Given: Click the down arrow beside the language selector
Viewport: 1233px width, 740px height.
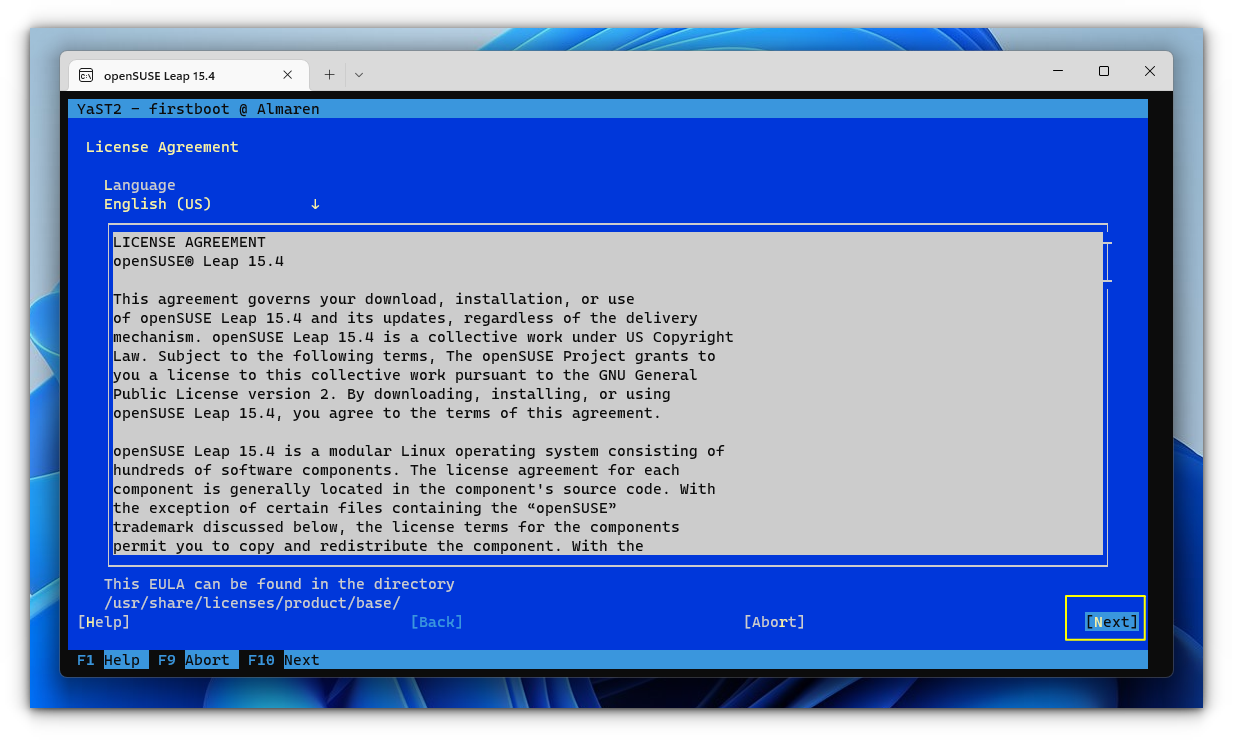Looking at the screenshot, I should [315, 204].
